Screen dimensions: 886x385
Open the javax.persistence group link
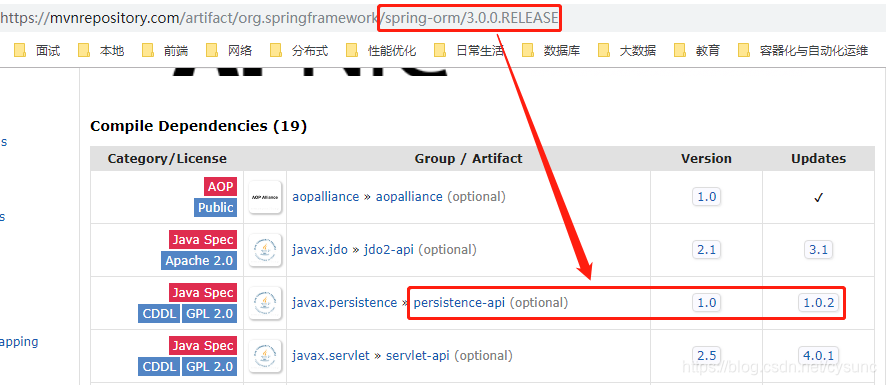pyautogui.click(x=345, y=302)
